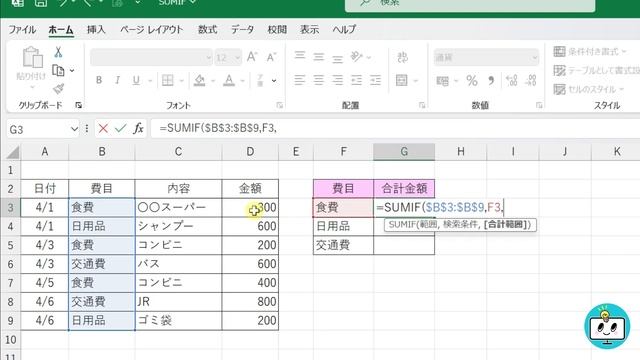Screen dimensions: 640x360
Task: Switch to the 数式 tab
Action: click(x=207, y=30)
